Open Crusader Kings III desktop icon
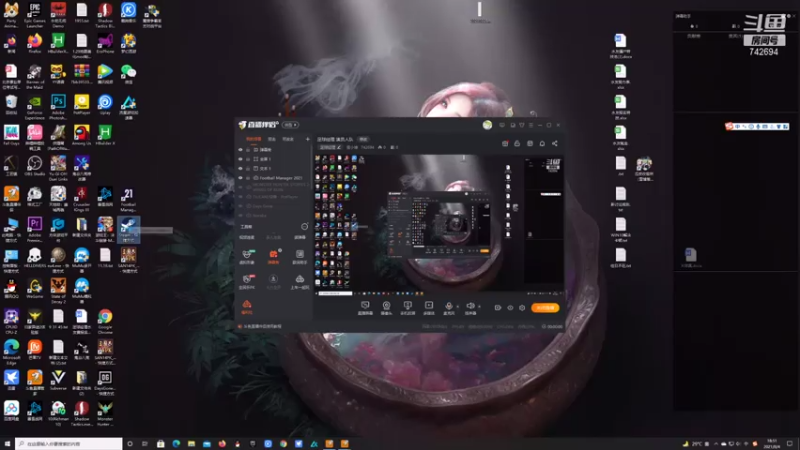Image resolution: width=800 pixels, height=450 pixels. pos(82,199)
